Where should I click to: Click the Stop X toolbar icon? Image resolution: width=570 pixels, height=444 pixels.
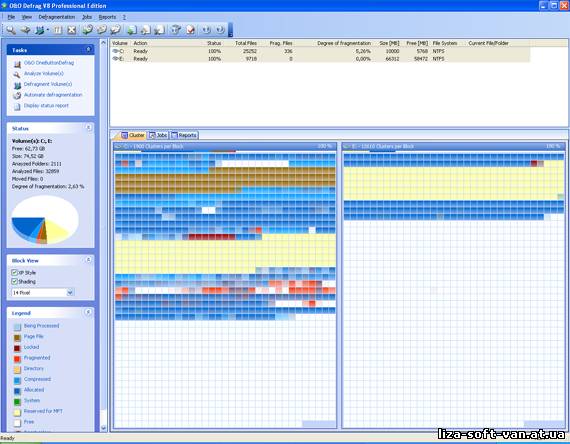[x=72, y=30]
